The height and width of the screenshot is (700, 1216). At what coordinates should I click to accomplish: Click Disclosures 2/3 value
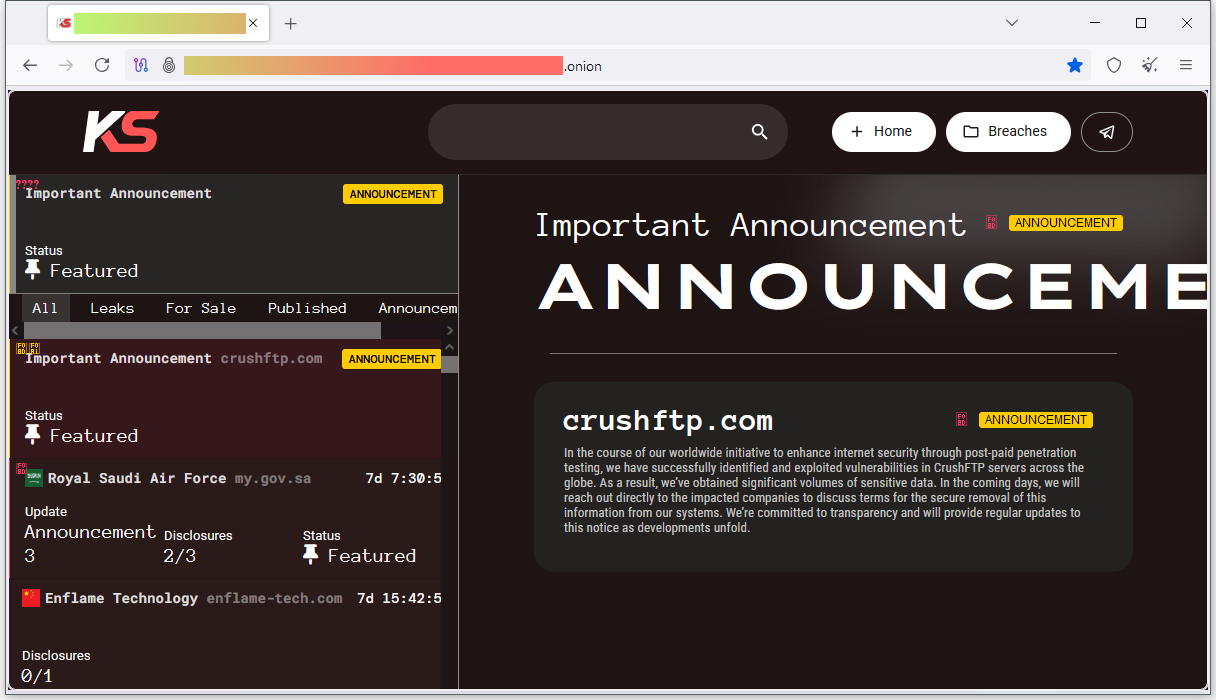[x=180, y=556]
